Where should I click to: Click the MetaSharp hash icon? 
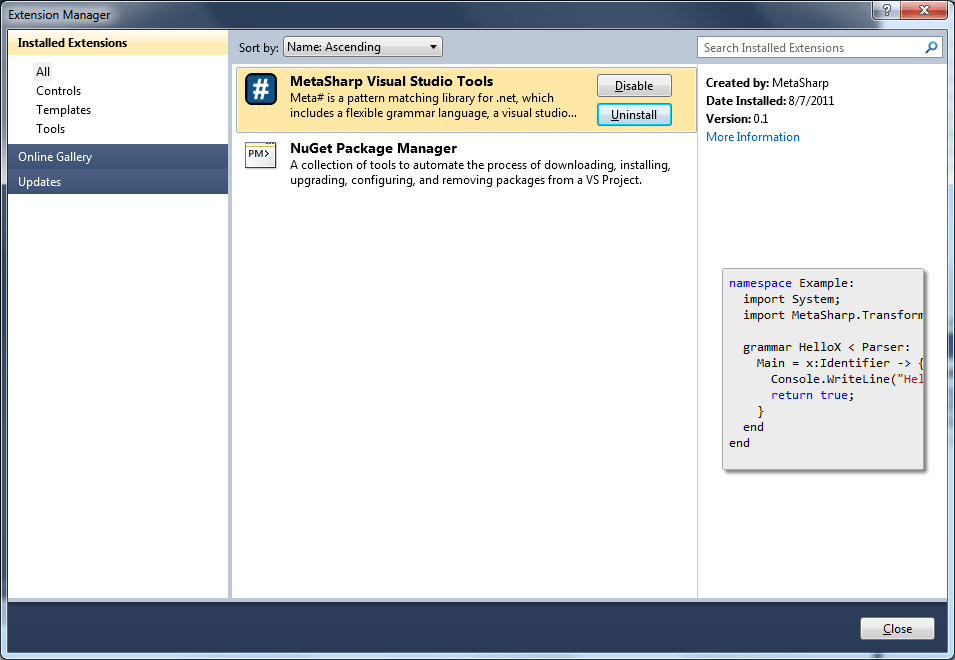(261, 90)
